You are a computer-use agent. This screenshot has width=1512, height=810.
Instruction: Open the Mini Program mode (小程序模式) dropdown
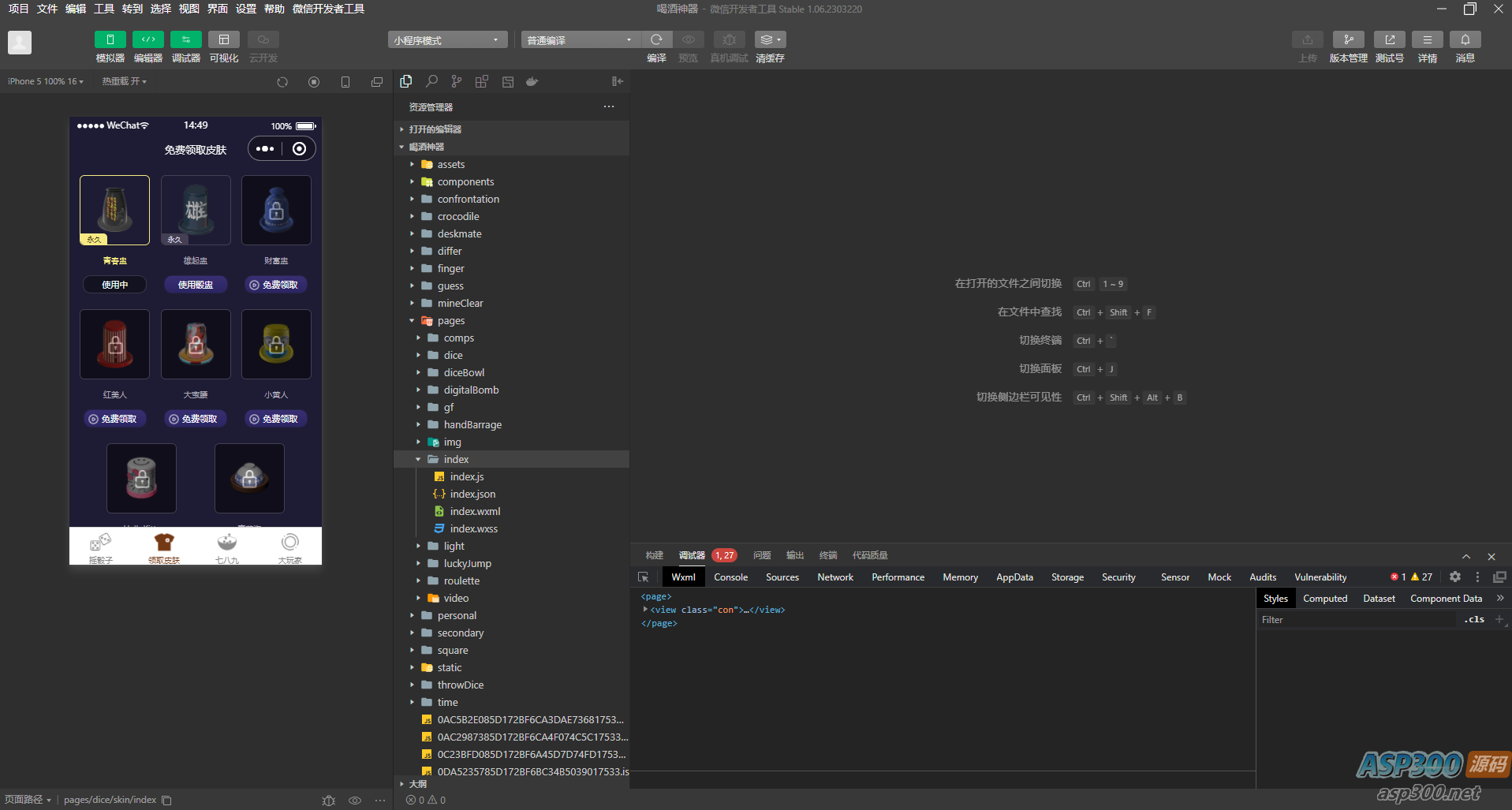(x=447, y=40)
